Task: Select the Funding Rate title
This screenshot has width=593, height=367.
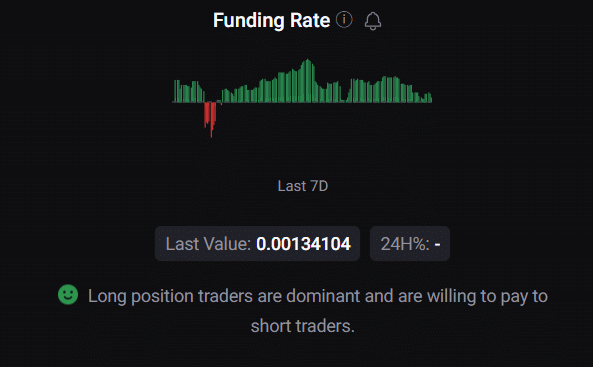Action: (272, 20)
